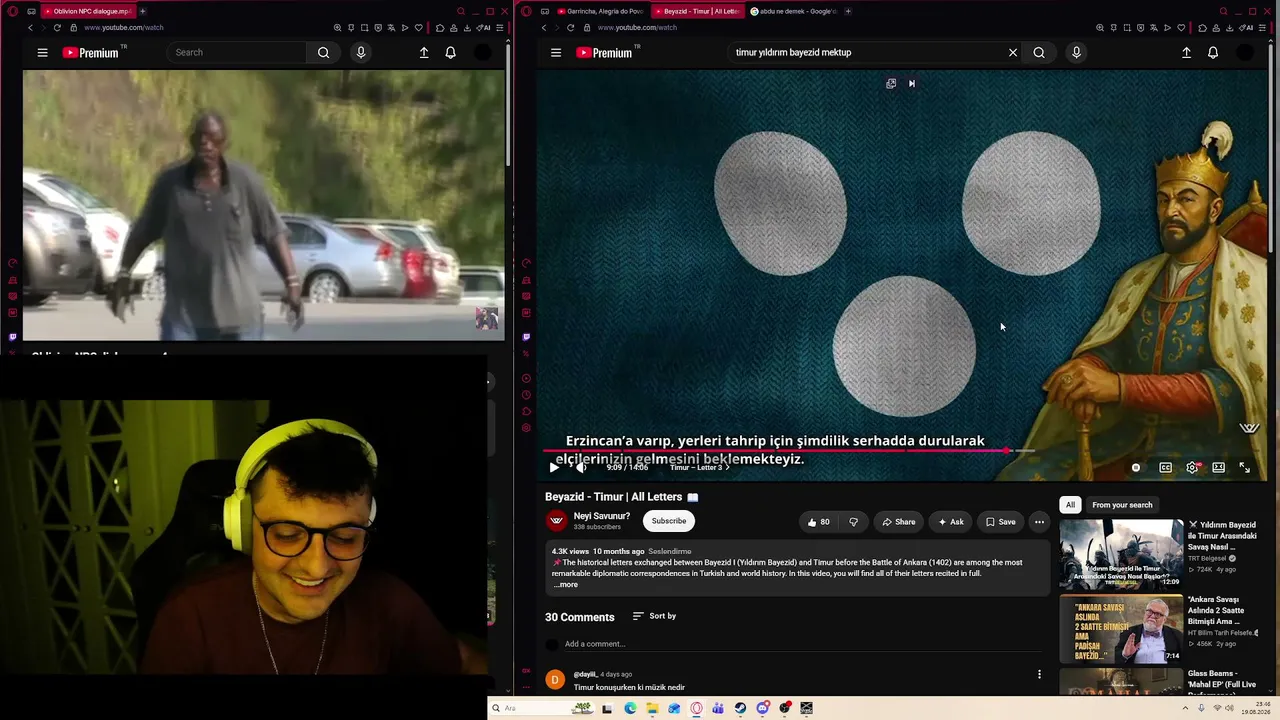Open the Opera menu in left browser window

pyautogui.click(x=13, y=11)
